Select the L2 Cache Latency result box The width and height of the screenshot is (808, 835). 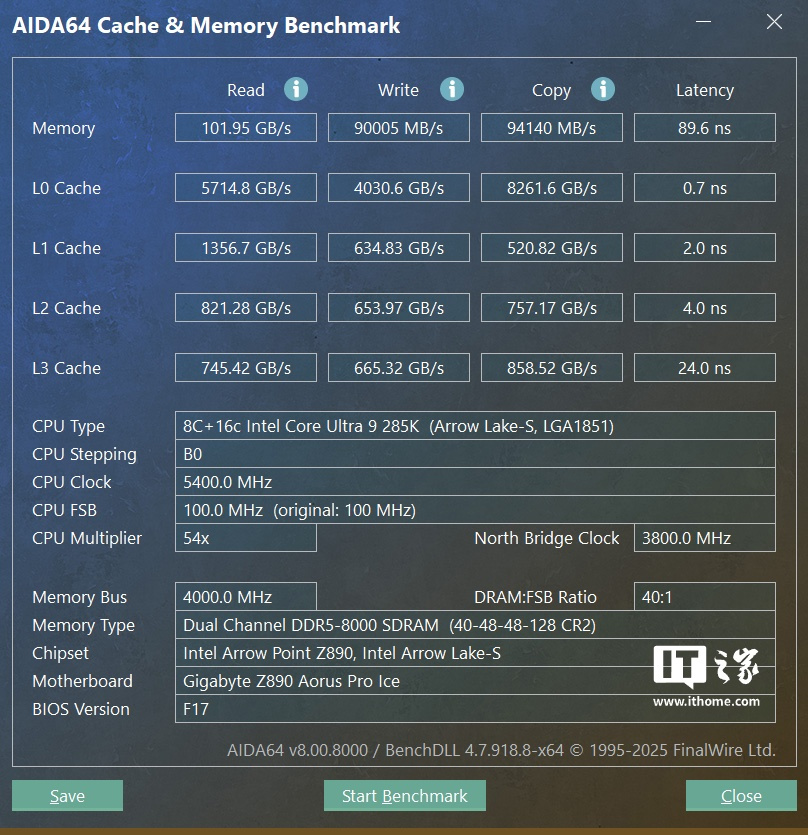pyautogui.click(x=704, y=308)
